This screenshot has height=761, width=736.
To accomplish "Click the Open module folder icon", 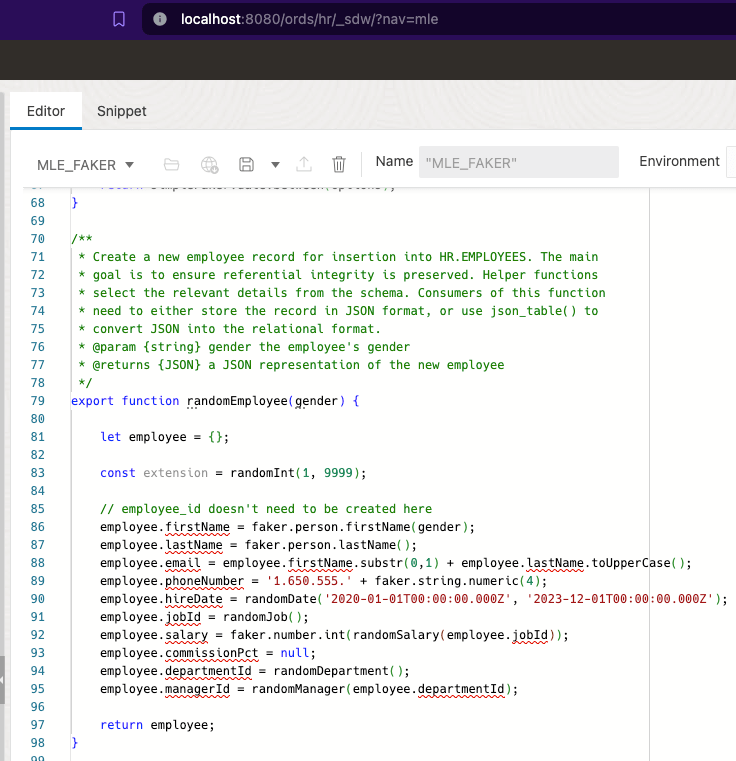I will pos(171,165).
